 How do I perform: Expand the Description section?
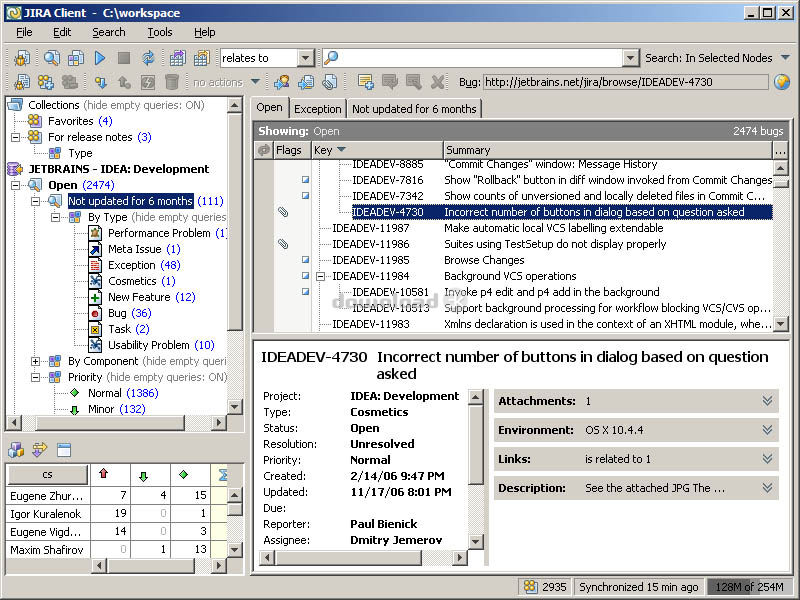pos(767,488)
